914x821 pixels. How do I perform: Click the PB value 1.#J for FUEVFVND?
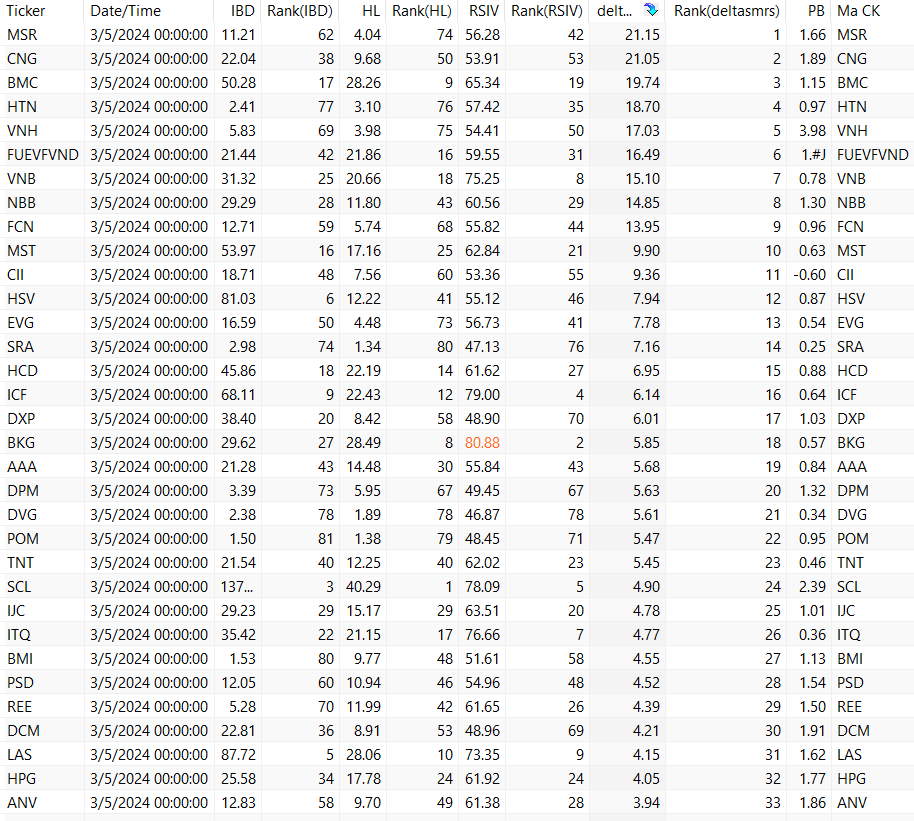(814, 155)
